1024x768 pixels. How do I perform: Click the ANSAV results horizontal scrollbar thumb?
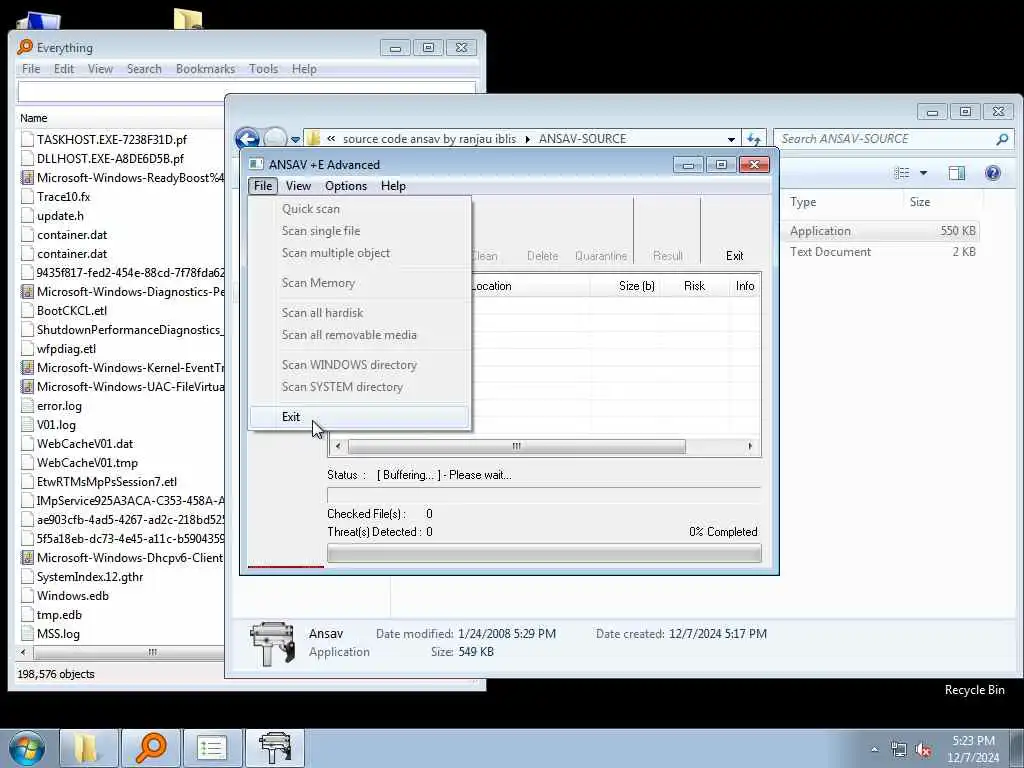(517, 446)
